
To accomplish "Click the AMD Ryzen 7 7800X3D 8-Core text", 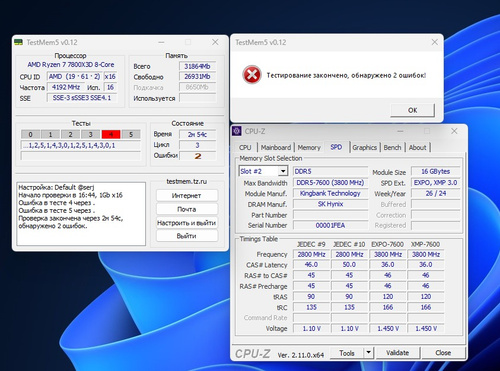I will 71,65.
